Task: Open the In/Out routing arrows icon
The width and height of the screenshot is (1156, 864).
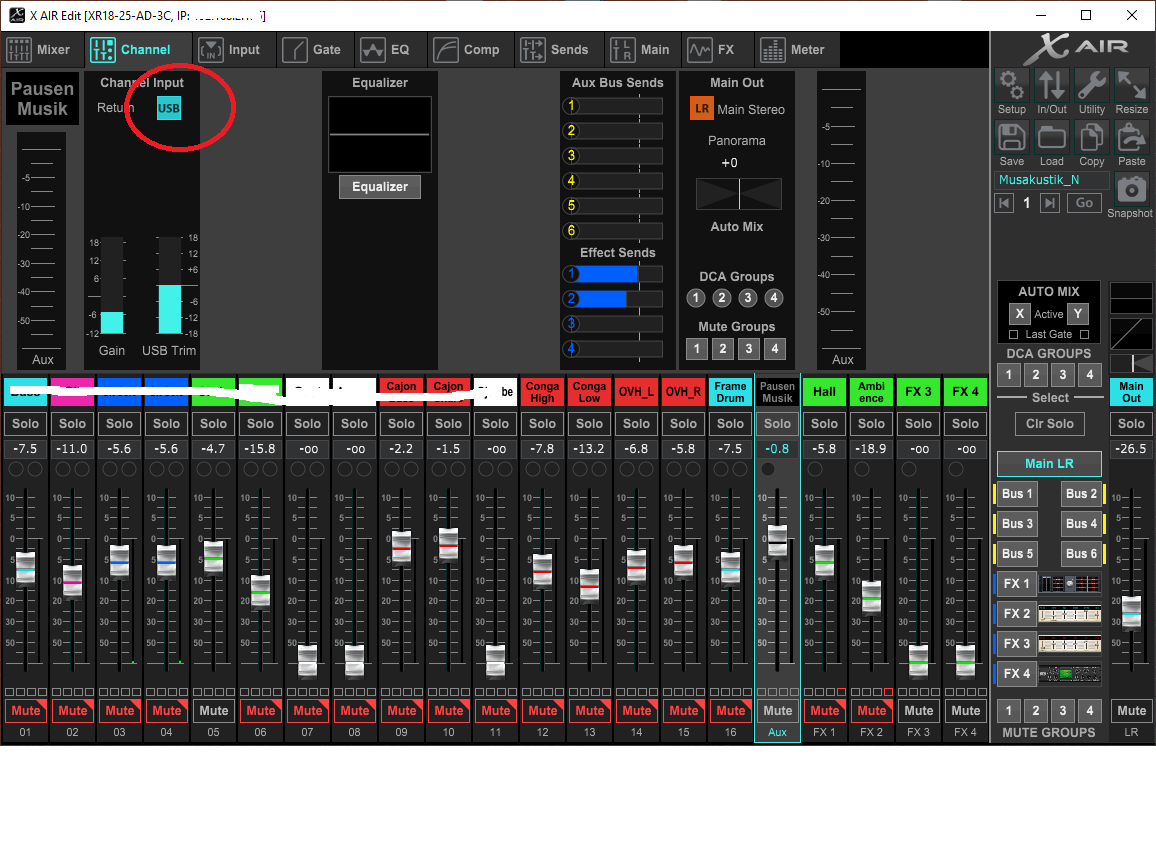Action: coord(1051,86)
